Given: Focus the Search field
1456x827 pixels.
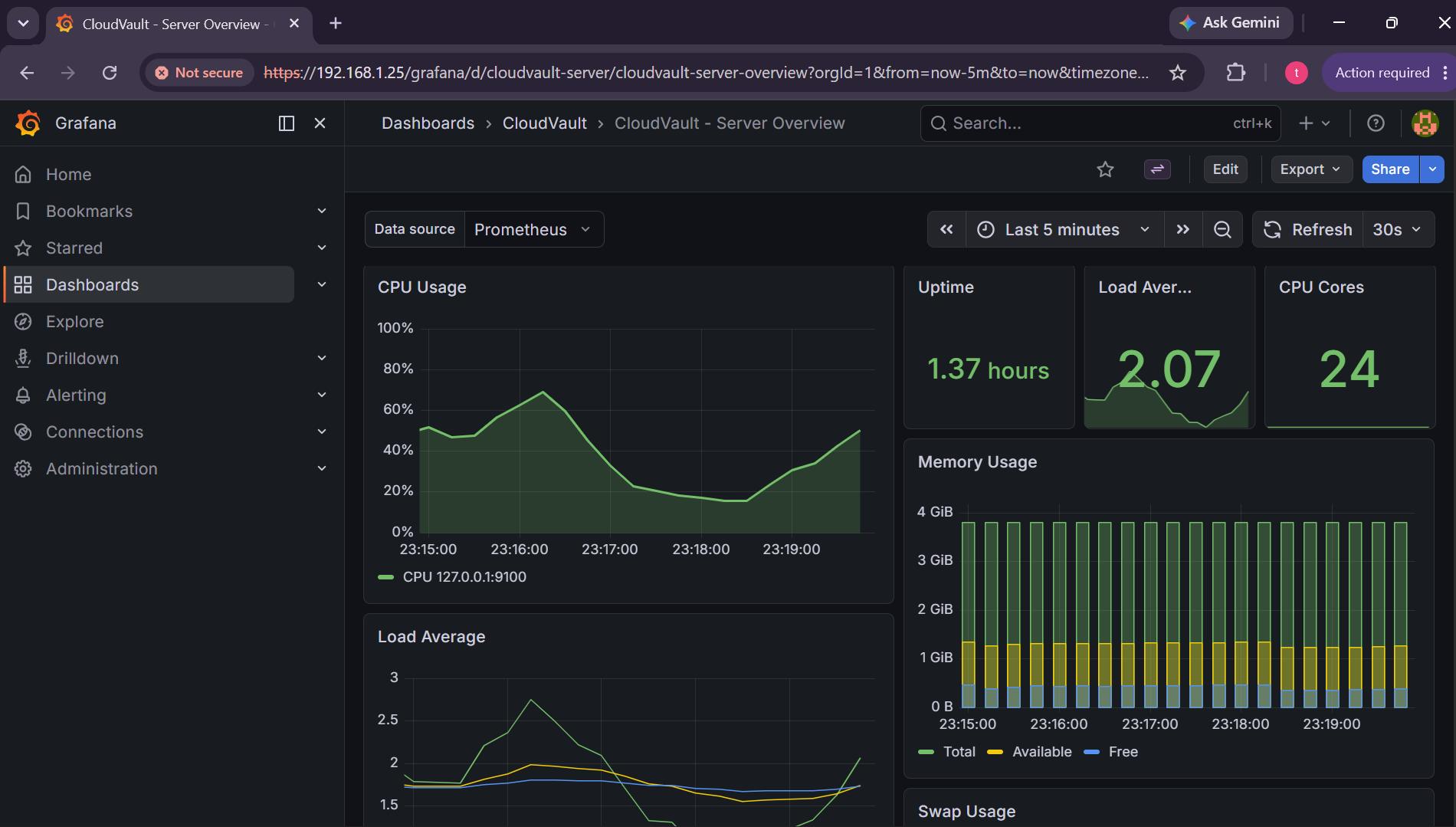Looking at the screenshot, I should point(1100,123).
